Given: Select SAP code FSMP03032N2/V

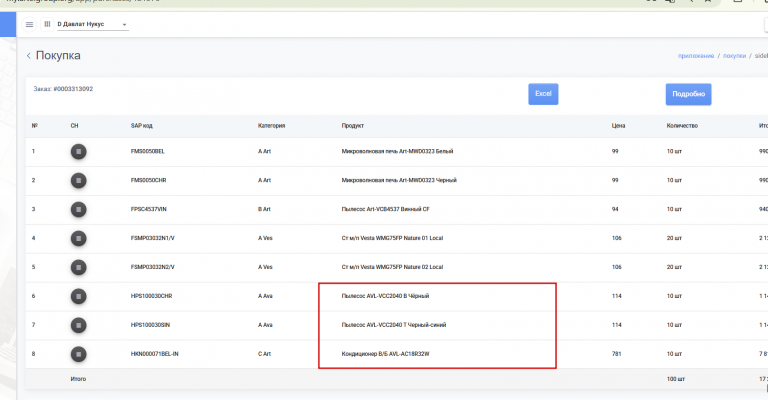Looking at the screenshot, I should (x=152, y=267).
